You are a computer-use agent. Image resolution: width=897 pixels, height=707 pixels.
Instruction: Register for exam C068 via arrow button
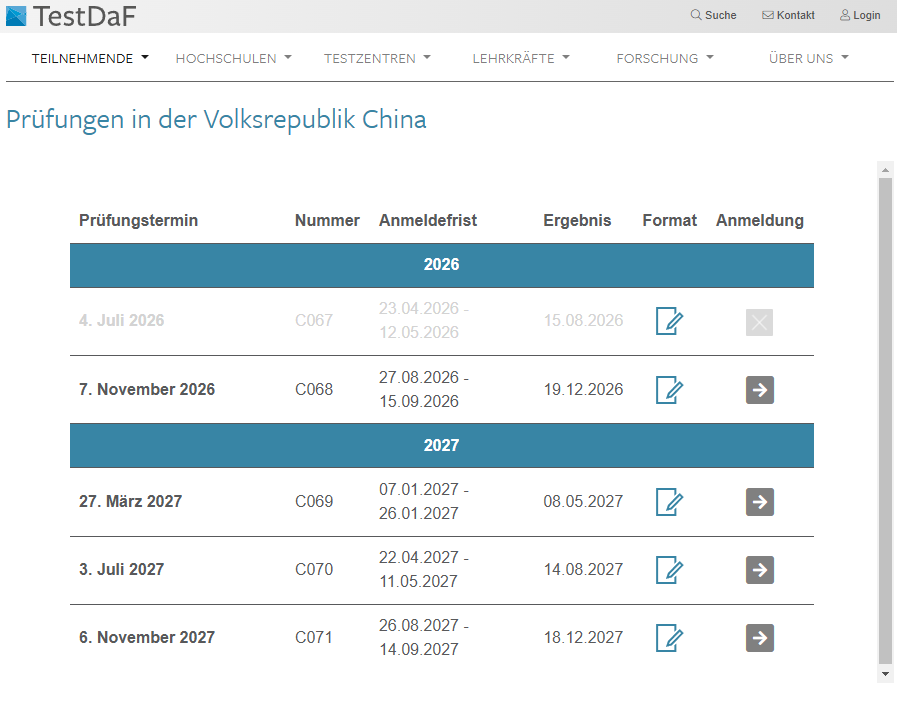click(760, 390)
